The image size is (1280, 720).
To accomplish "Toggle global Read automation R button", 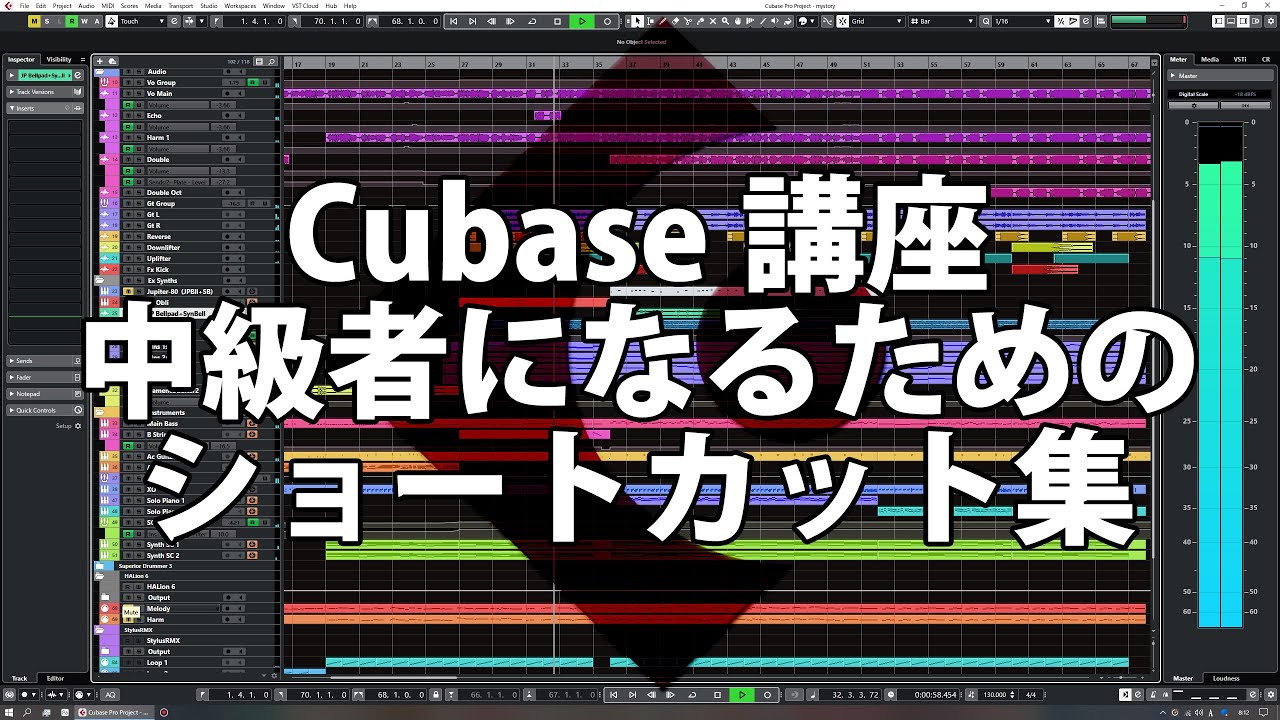I will (x=72, y=21).
